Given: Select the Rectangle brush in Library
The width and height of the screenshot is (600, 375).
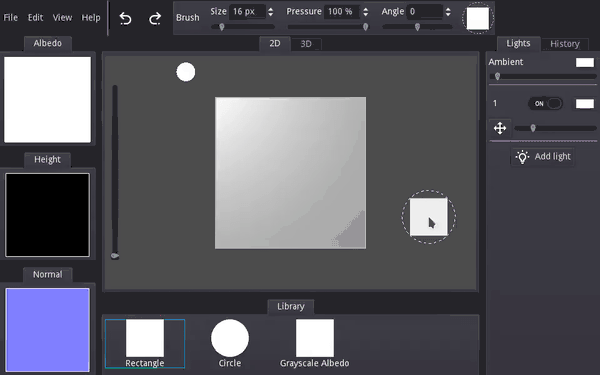Looking at the screenshot, I should click(x=145, y=343).
